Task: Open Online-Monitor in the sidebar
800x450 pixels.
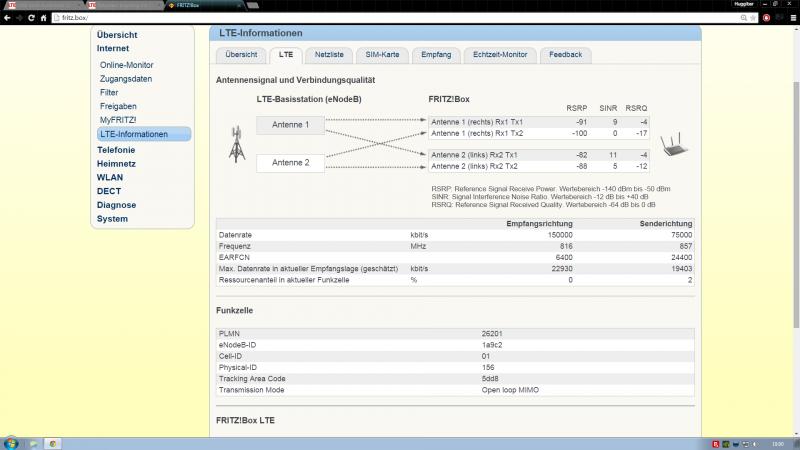Action: [x=127, y=65]
